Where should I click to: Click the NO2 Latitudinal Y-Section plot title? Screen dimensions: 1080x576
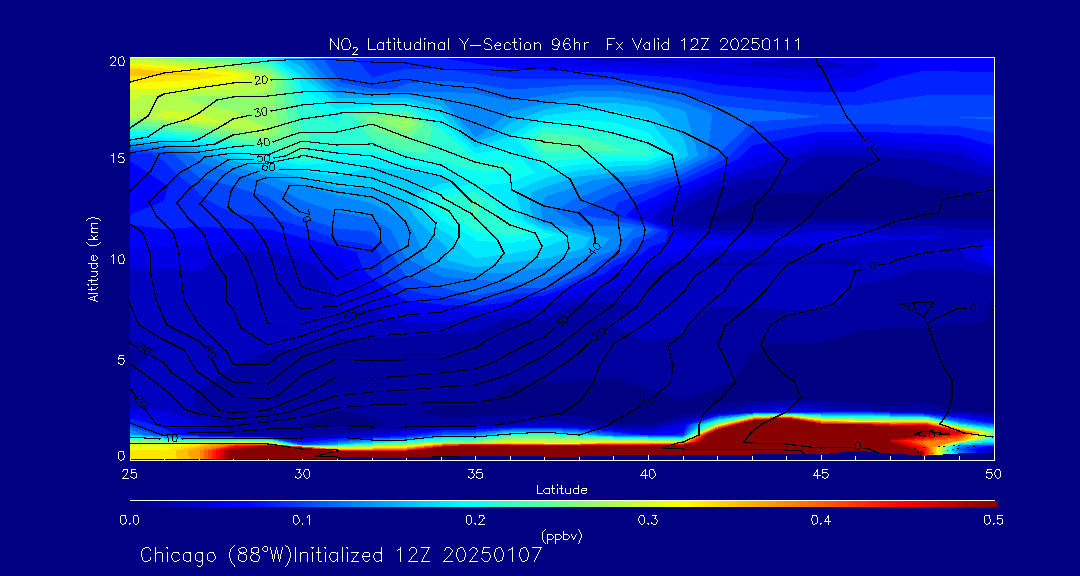pyautogui.click(x=564, y=46)
